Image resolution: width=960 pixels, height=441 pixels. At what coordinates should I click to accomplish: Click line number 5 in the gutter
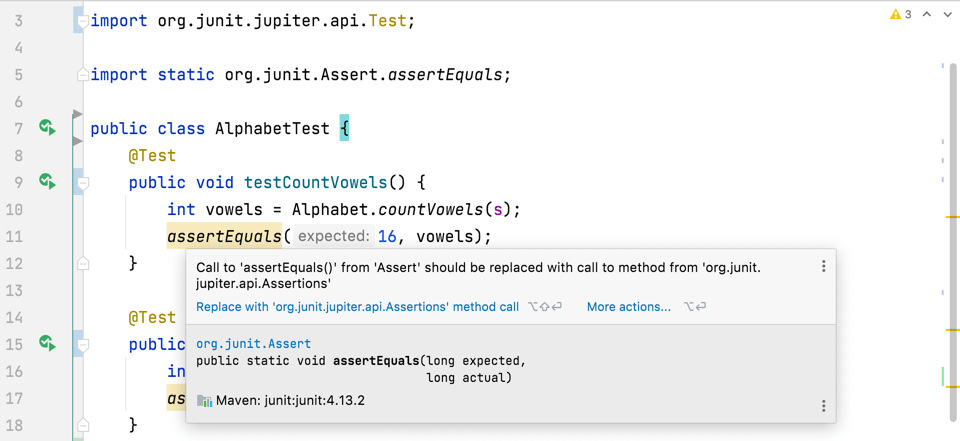[19, 74]
